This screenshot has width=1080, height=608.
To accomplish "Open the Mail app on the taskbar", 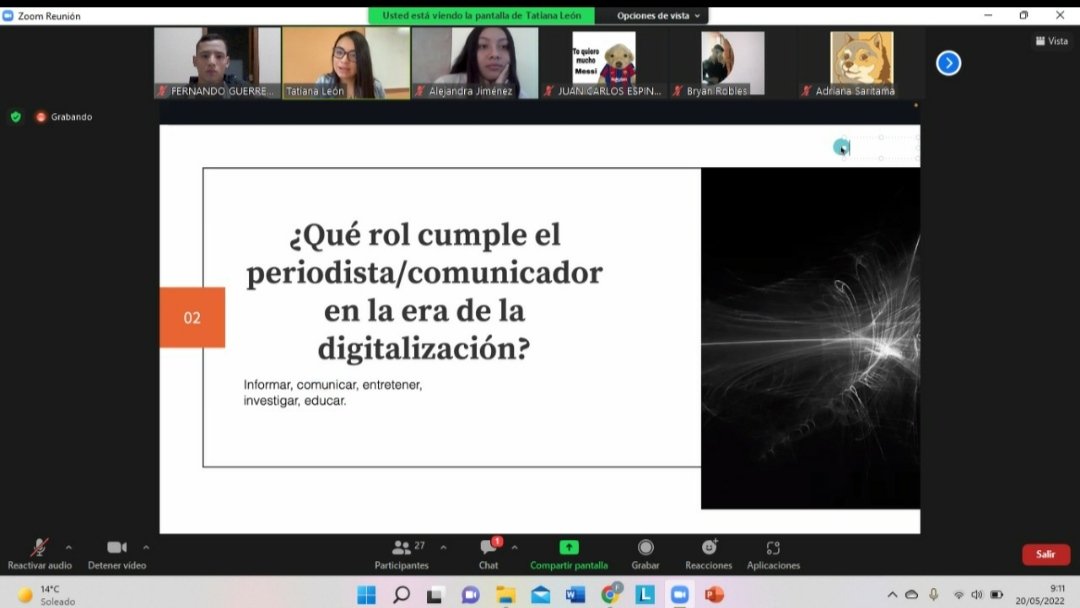I will point(541,594).
